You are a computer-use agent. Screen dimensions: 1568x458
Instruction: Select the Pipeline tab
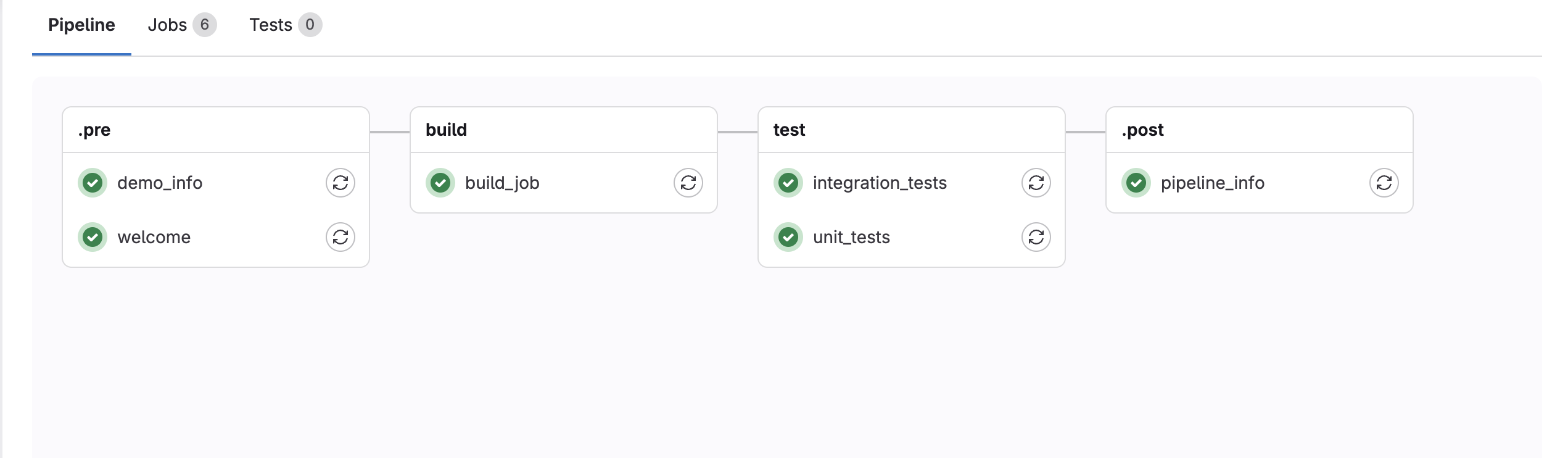coord(81,25)
